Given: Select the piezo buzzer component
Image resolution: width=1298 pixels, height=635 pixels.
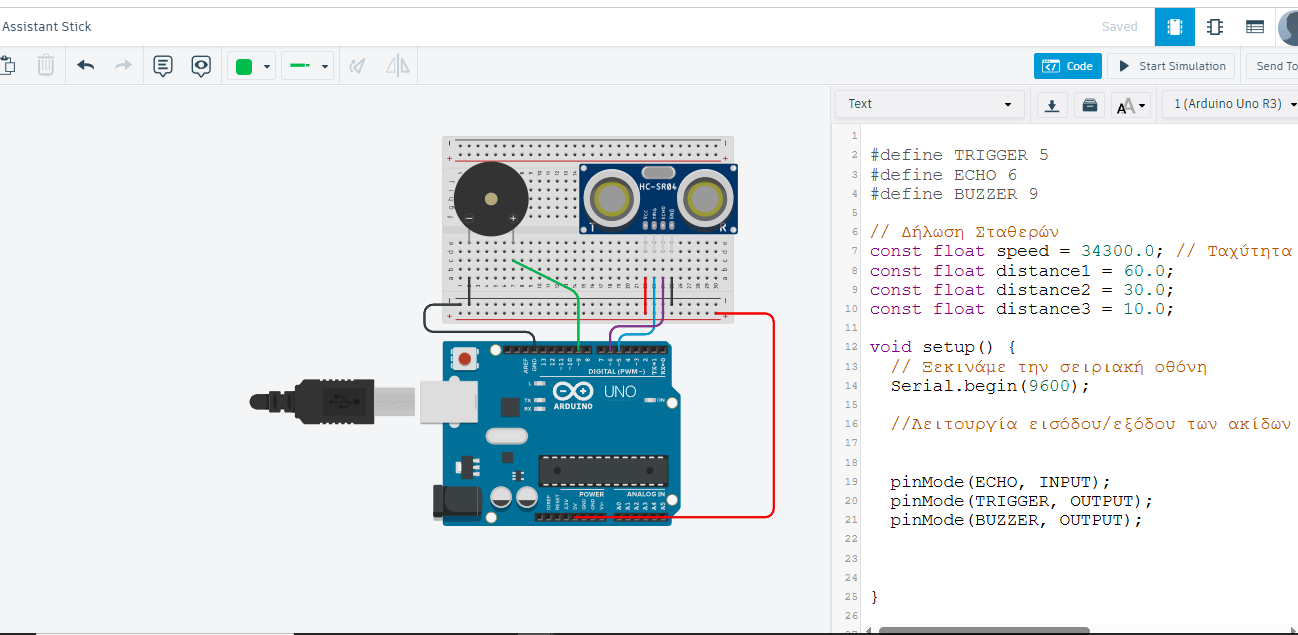Looking at the screenshot, I should click(489, 201).
